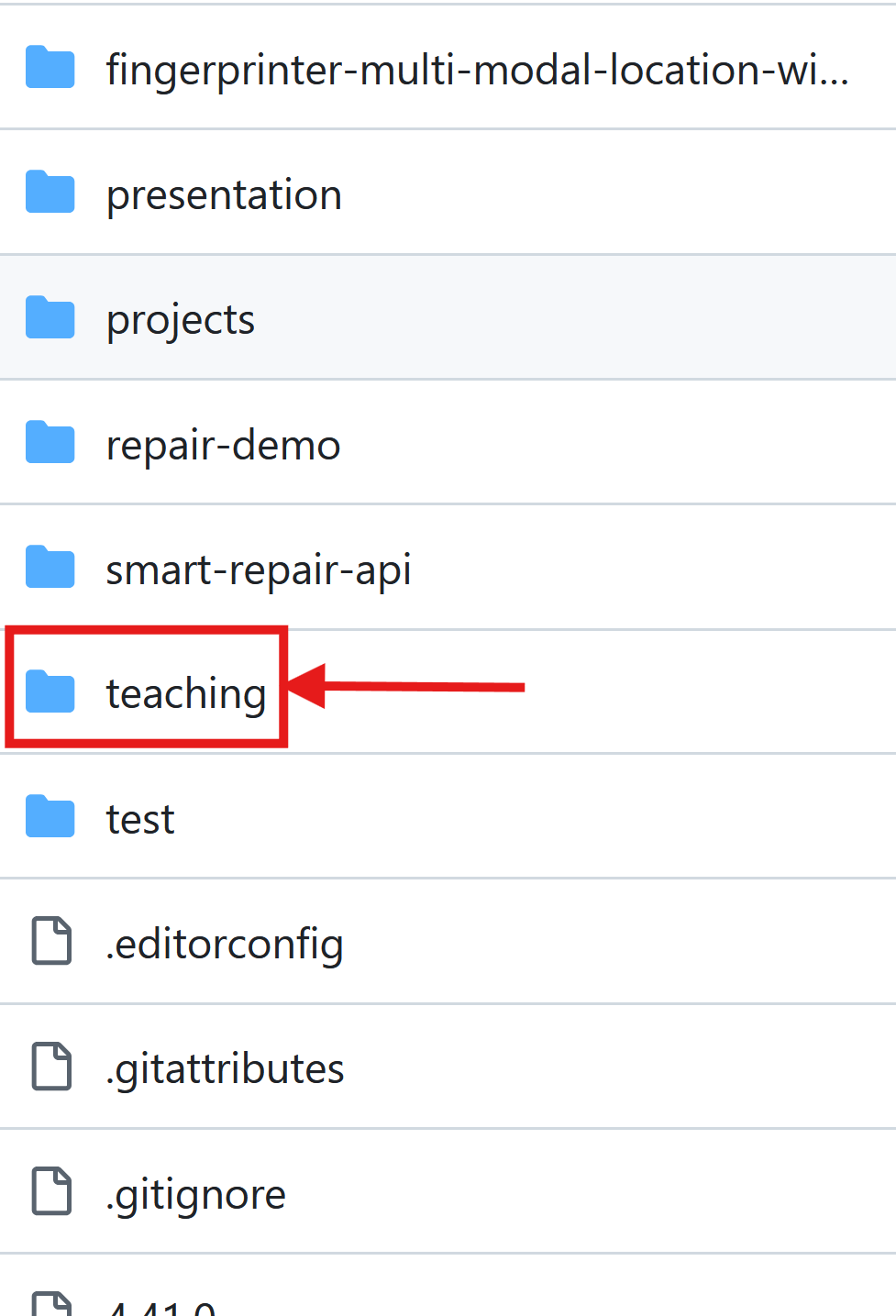
Task: Open the smart-repair-api folder
Action: point(259,568)
